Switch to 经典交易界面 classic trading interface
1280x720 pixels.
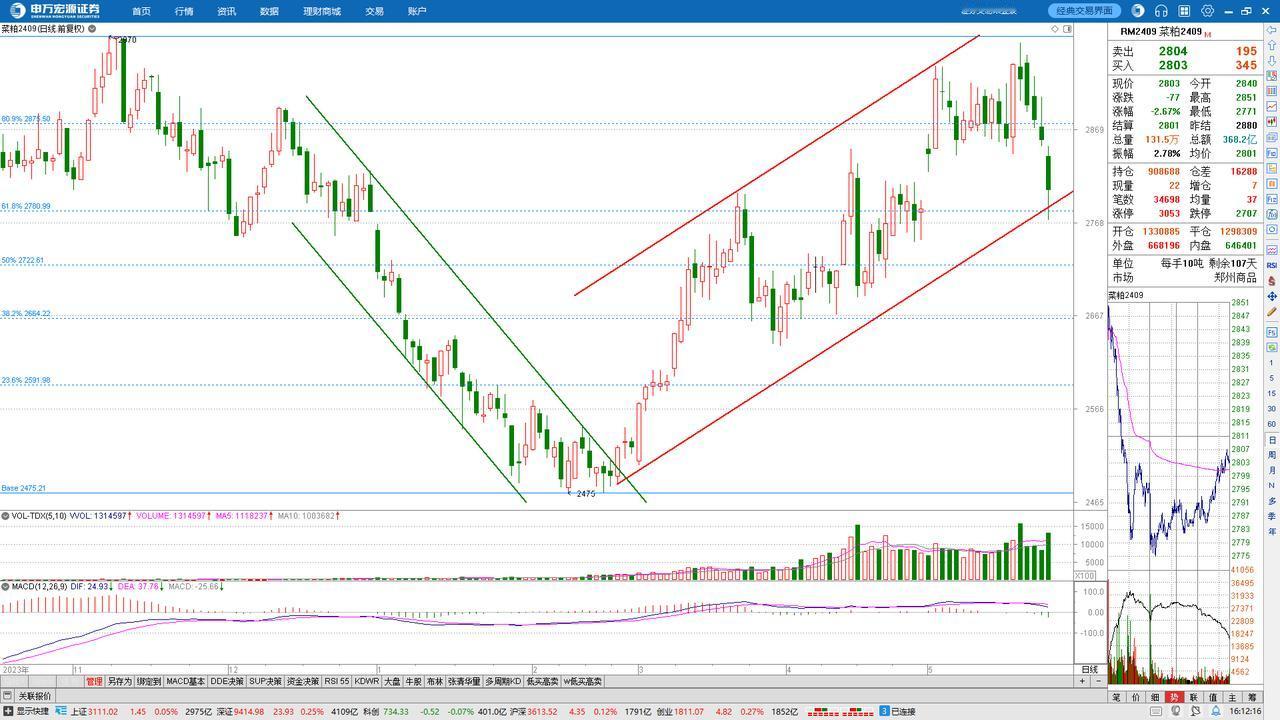(1085, 11)
